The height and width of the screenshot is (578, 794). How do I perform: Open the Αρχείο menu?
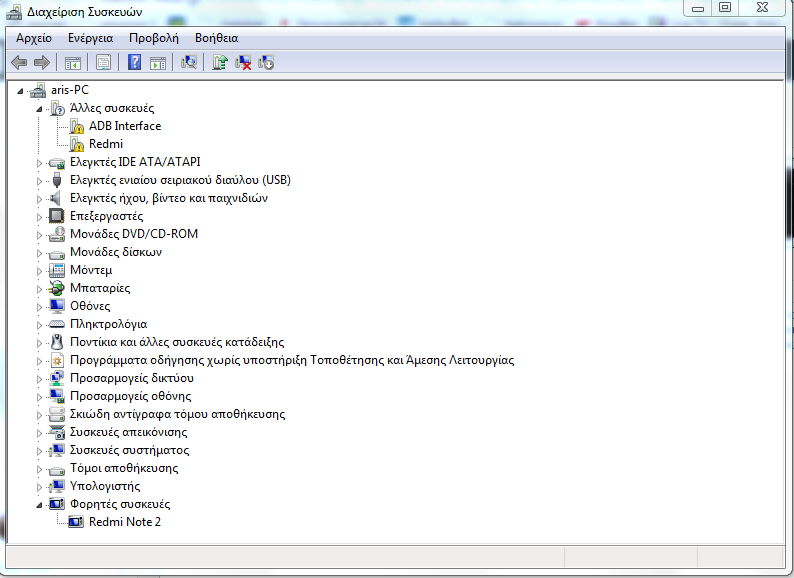tap(34, 37)
